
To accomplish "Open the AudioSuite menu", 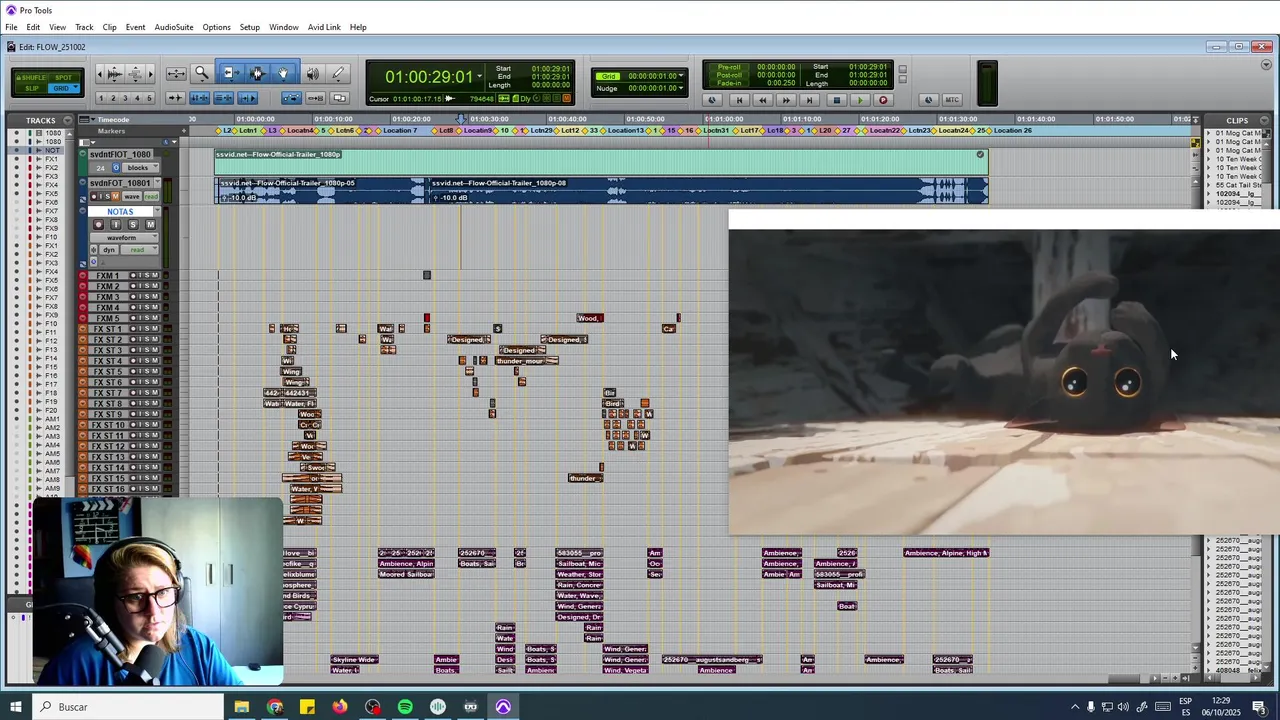I will pos(174,27).
